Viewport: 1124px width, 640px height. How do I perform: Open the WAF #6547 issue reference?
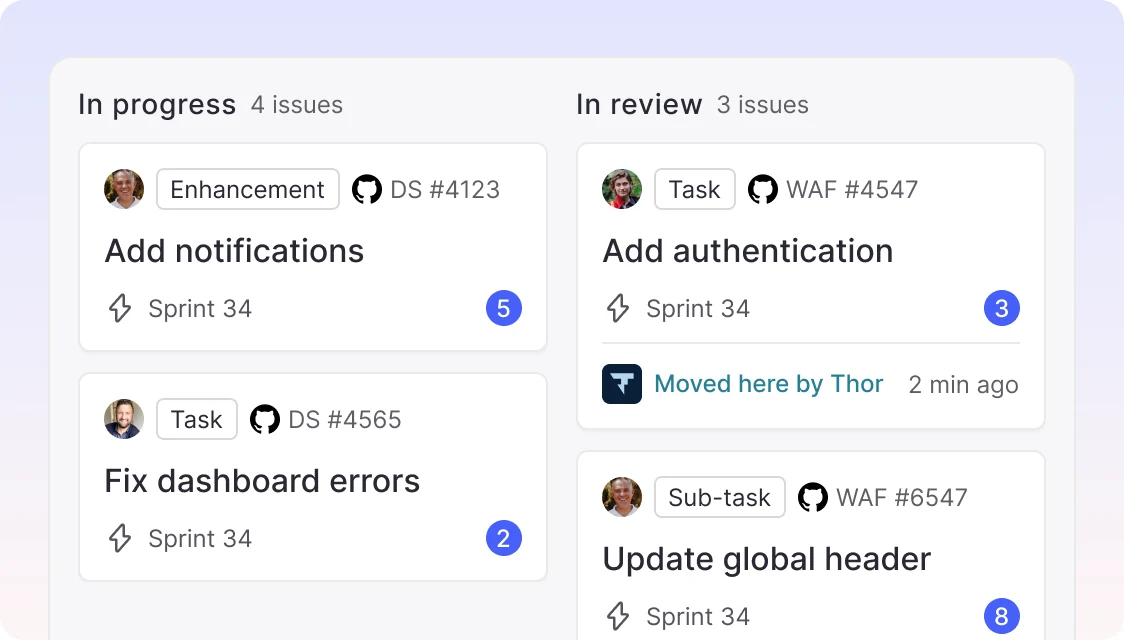(x=902, y=497)
